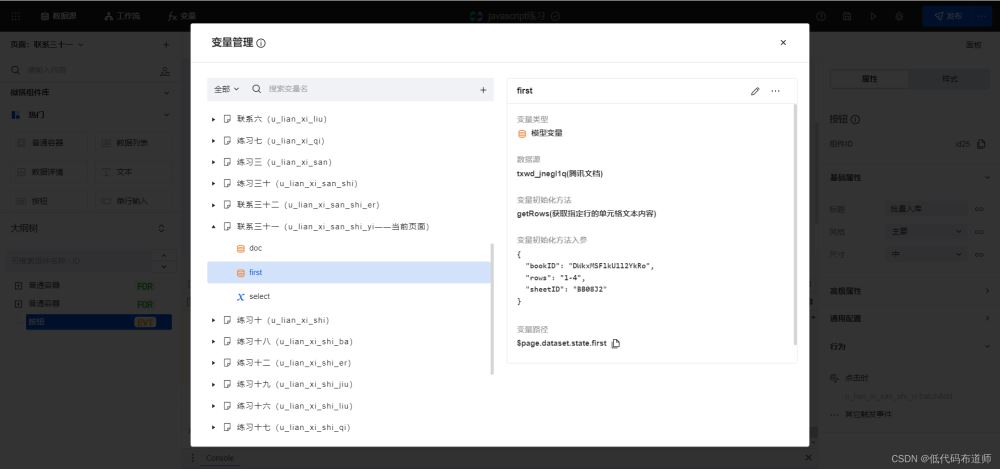Click Console tab at bottom of editor
This screenshot has height=469, width=1000.
(220, 458)
